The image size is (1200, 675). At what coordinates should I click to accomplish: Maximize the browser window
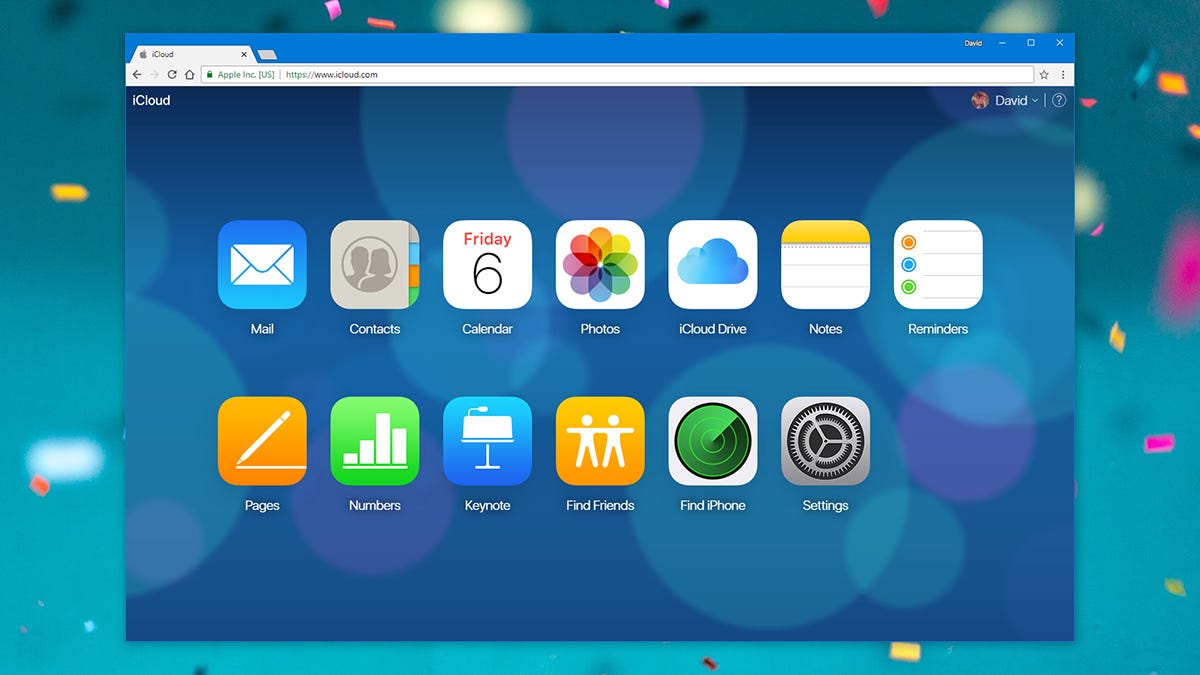(x=1031, y=43)
